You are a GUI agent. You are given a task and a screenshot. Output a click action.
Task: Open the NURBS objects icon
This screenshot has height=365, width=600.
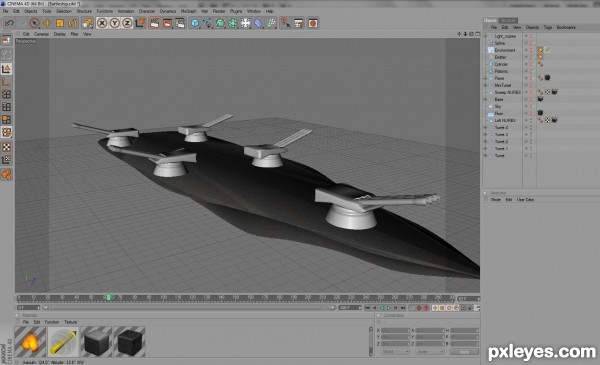tap(220, 23)
